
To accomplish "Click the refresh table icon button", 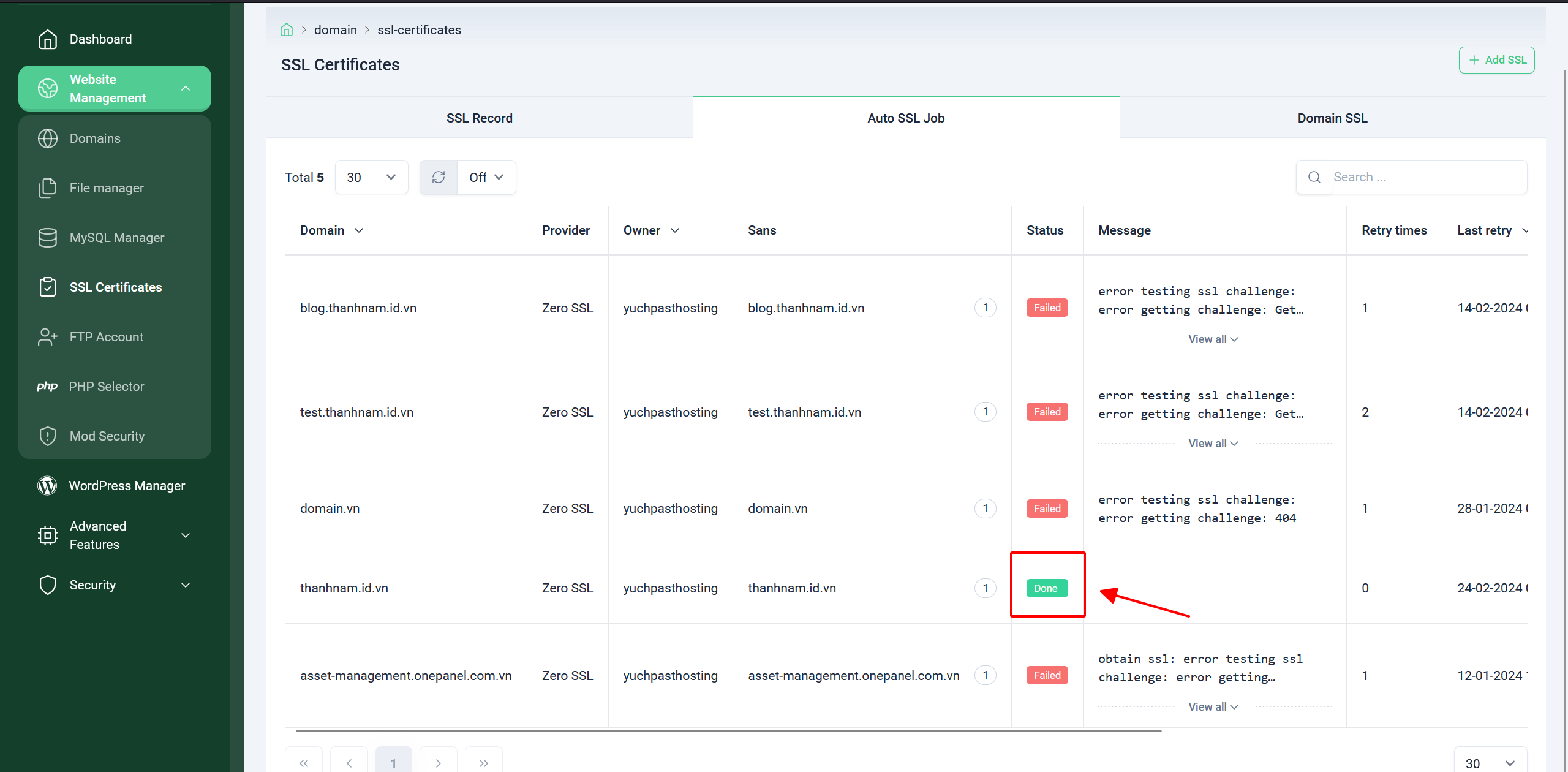I will [439, 177].
